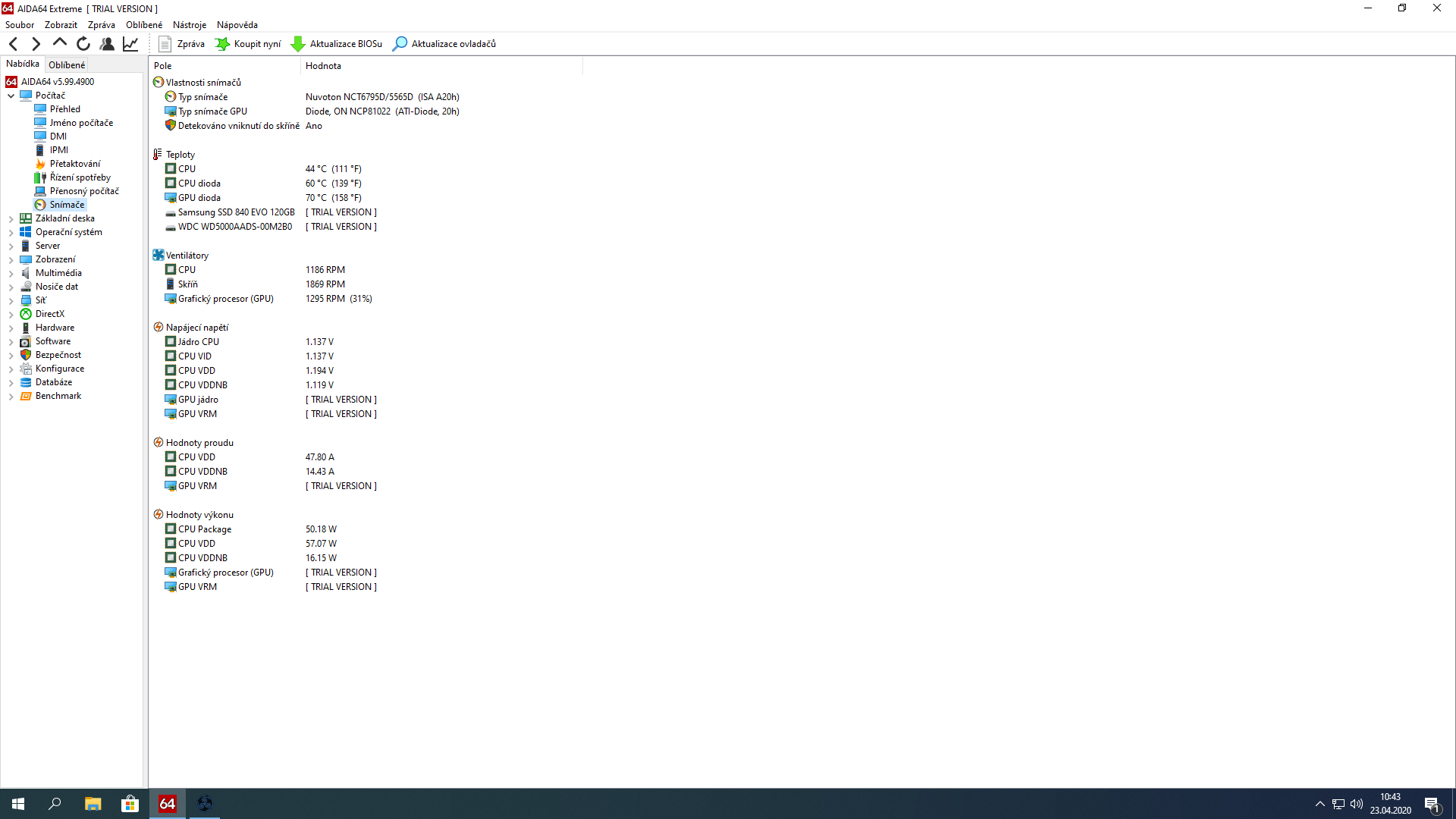Open Zpráva report toolbar button
The image size is (1456, 819).
pyautogui.click(x=181, y=44)
